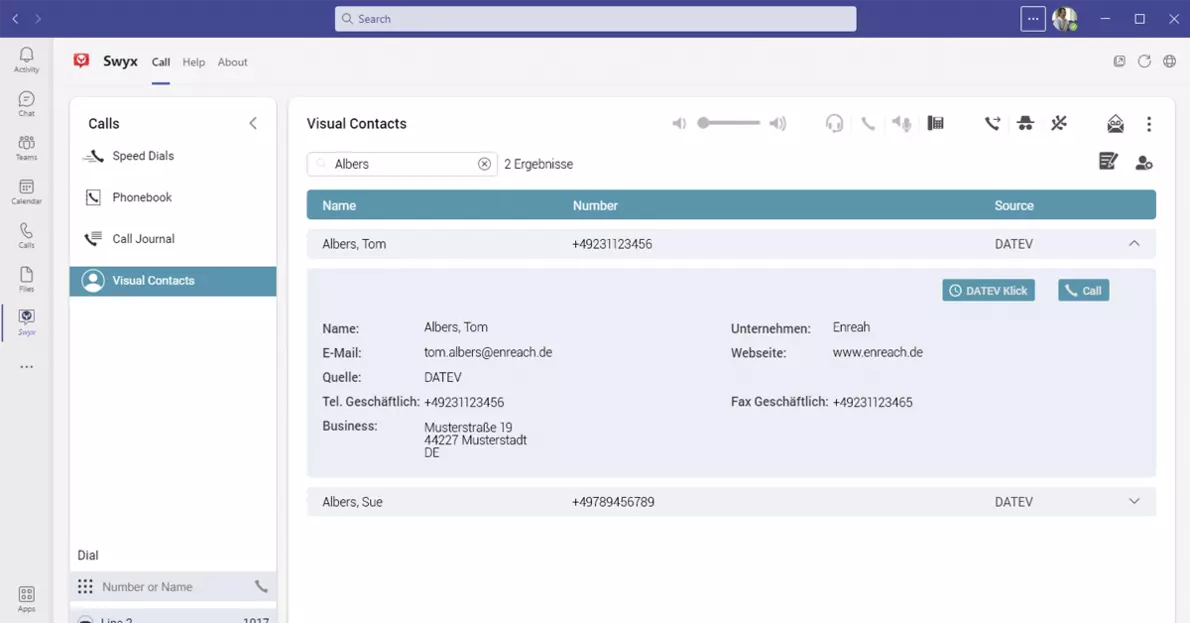Click the desk phone keypad icon

click(935, 124)
